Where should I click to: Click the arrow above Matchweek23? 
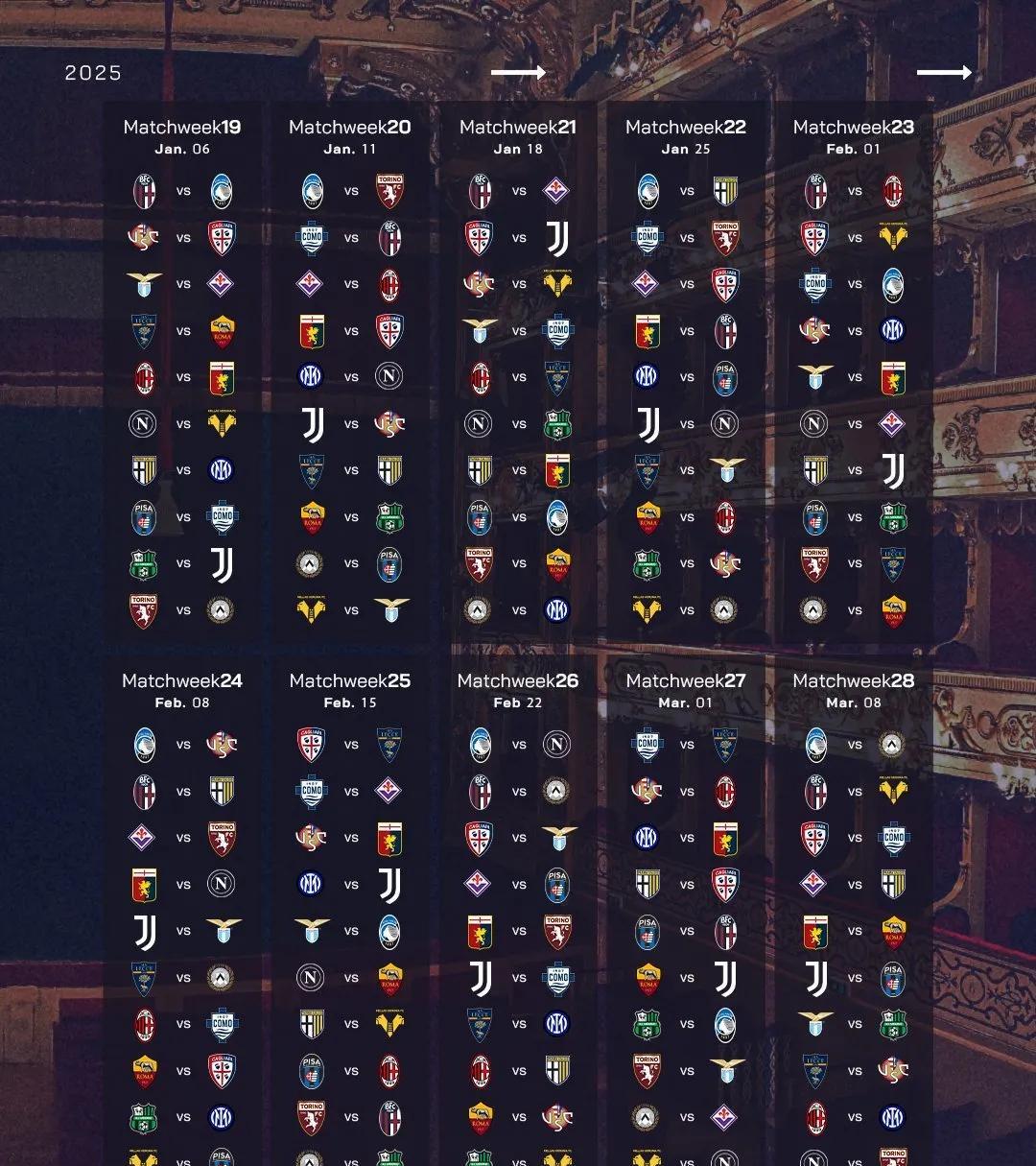pyautogui.click(x=944, y=73)
